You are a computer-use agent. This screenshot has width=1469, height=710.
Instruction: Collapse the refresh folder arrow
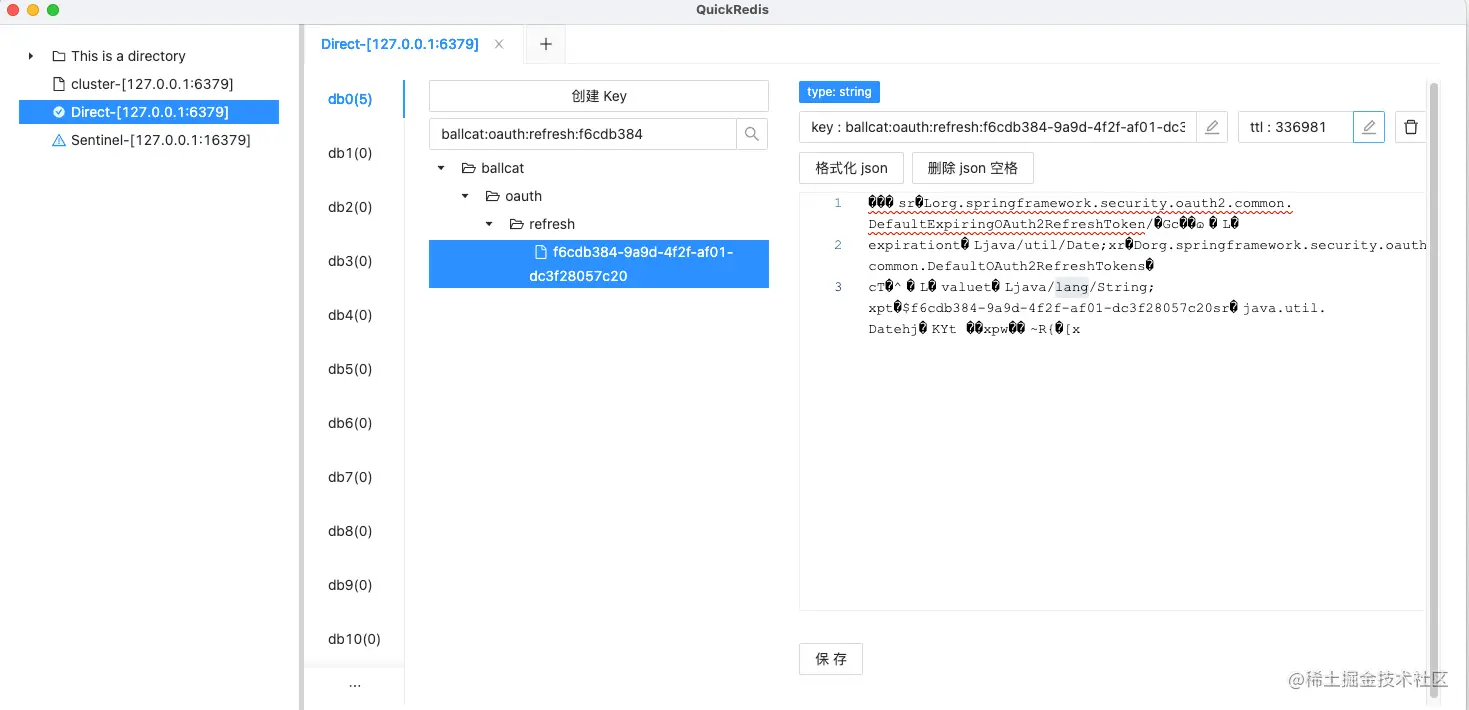click(489, 224)
